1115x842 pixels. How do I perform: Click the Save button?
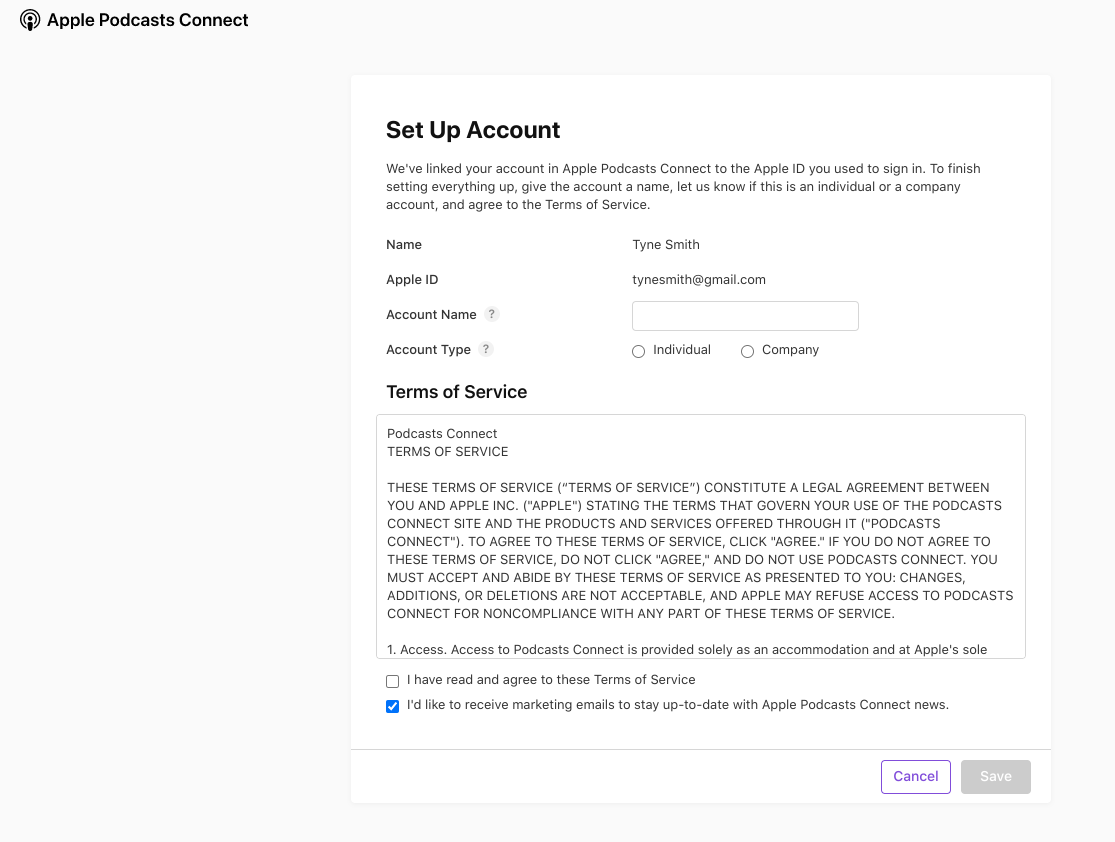click(x=995, y=776)
